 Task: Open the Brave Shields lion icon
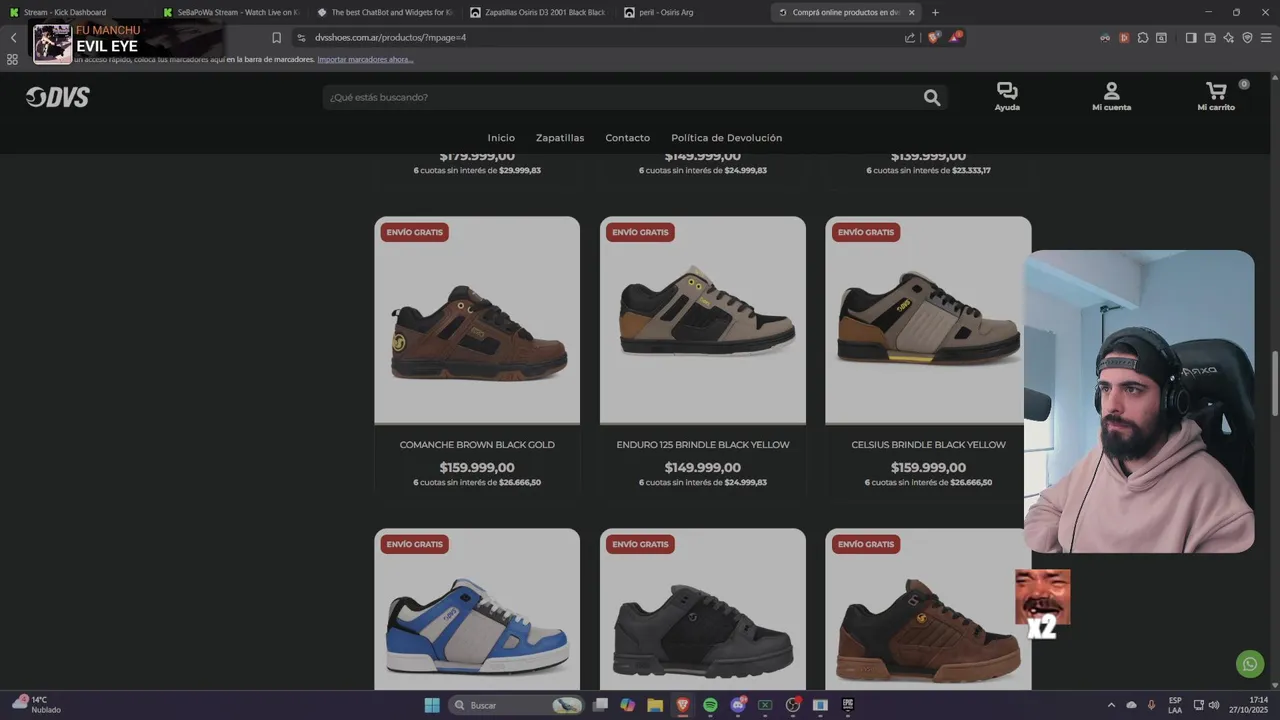coord(933,38)
